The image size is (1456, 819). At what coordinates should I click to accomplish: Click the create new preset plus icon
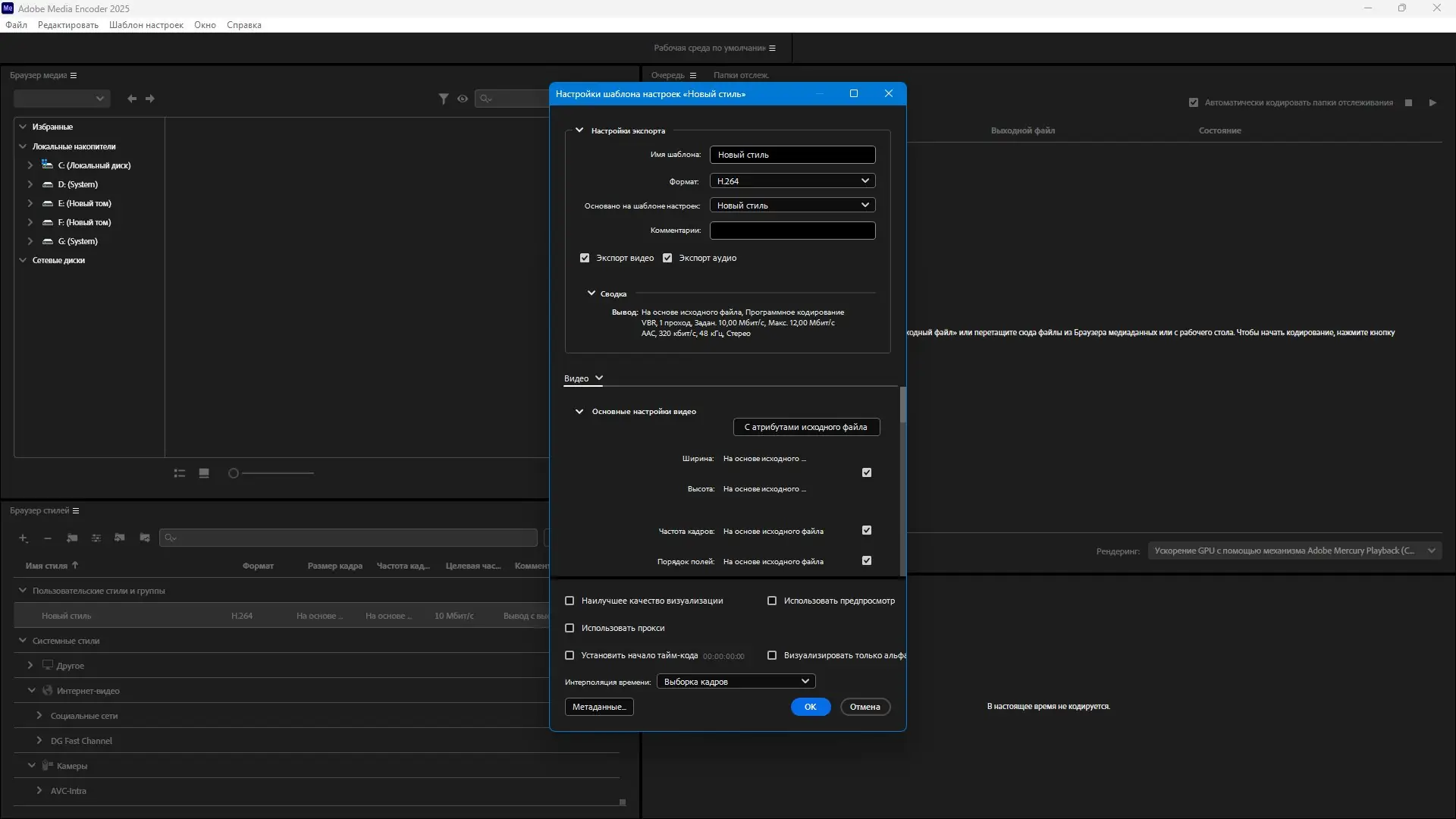(24, 538)
